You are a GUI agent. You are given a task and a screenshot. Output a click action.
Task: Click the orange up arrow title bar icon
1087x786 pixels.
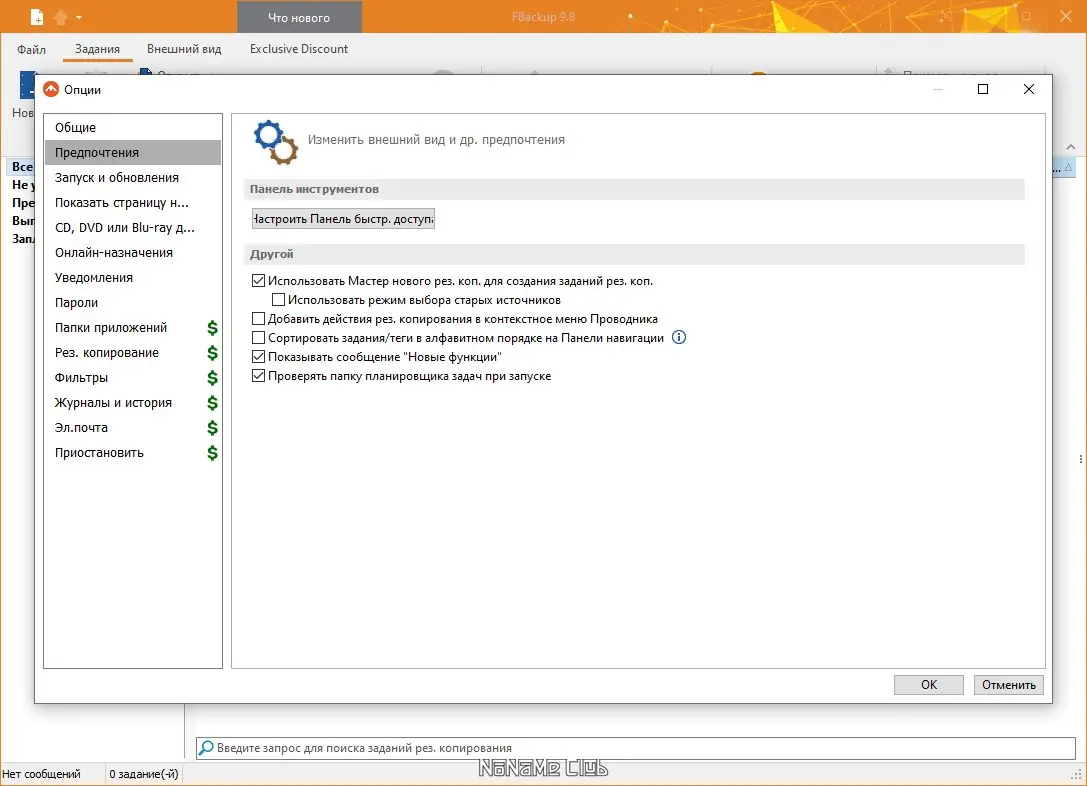point(60,17)
